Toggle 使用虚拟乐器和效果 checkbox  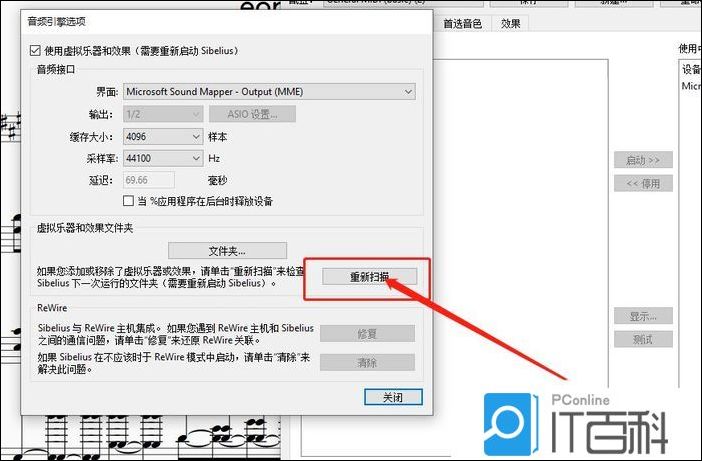point(37,50)
